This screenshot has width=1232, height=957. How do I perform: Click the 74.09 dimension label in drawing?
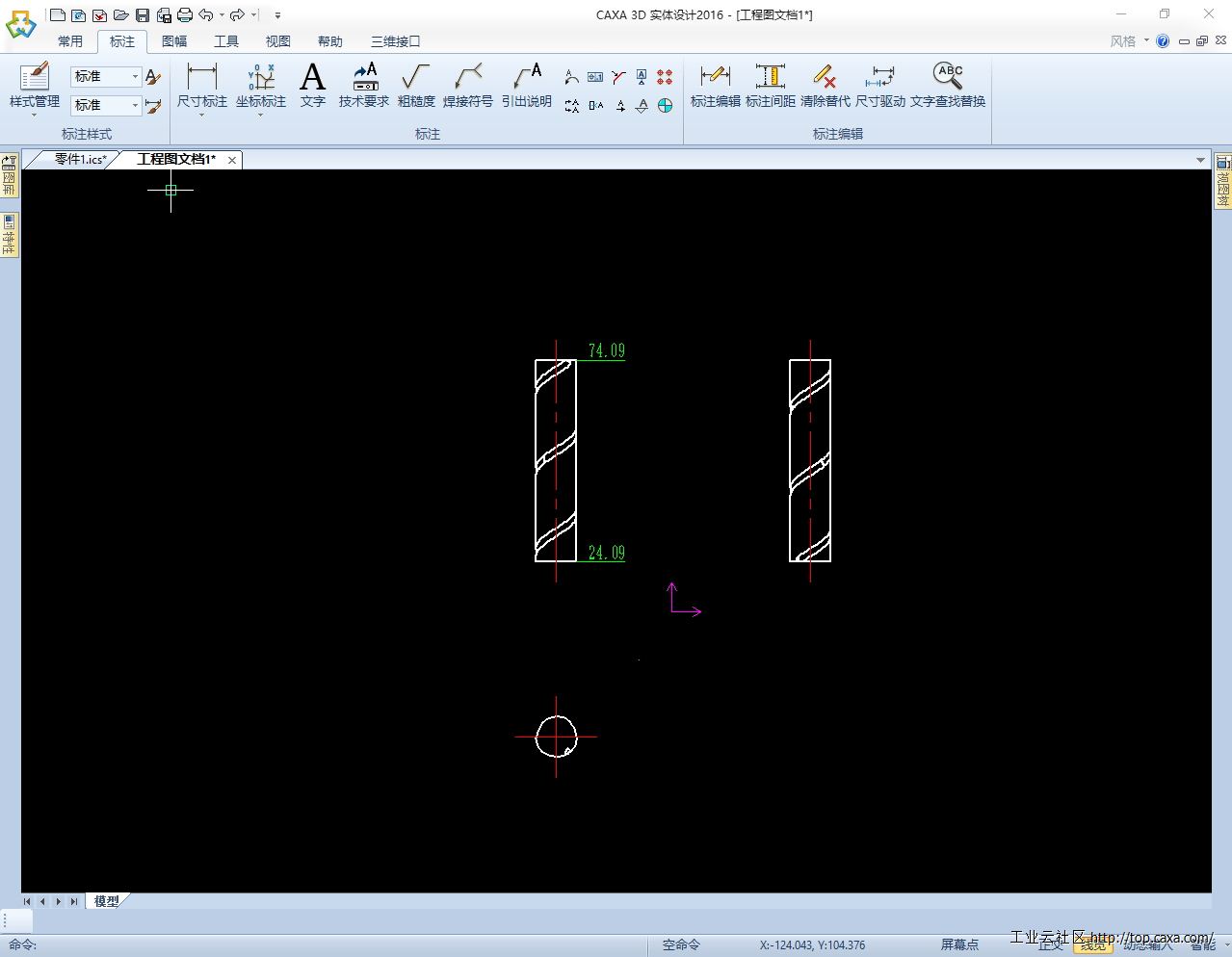coord(606,351)
